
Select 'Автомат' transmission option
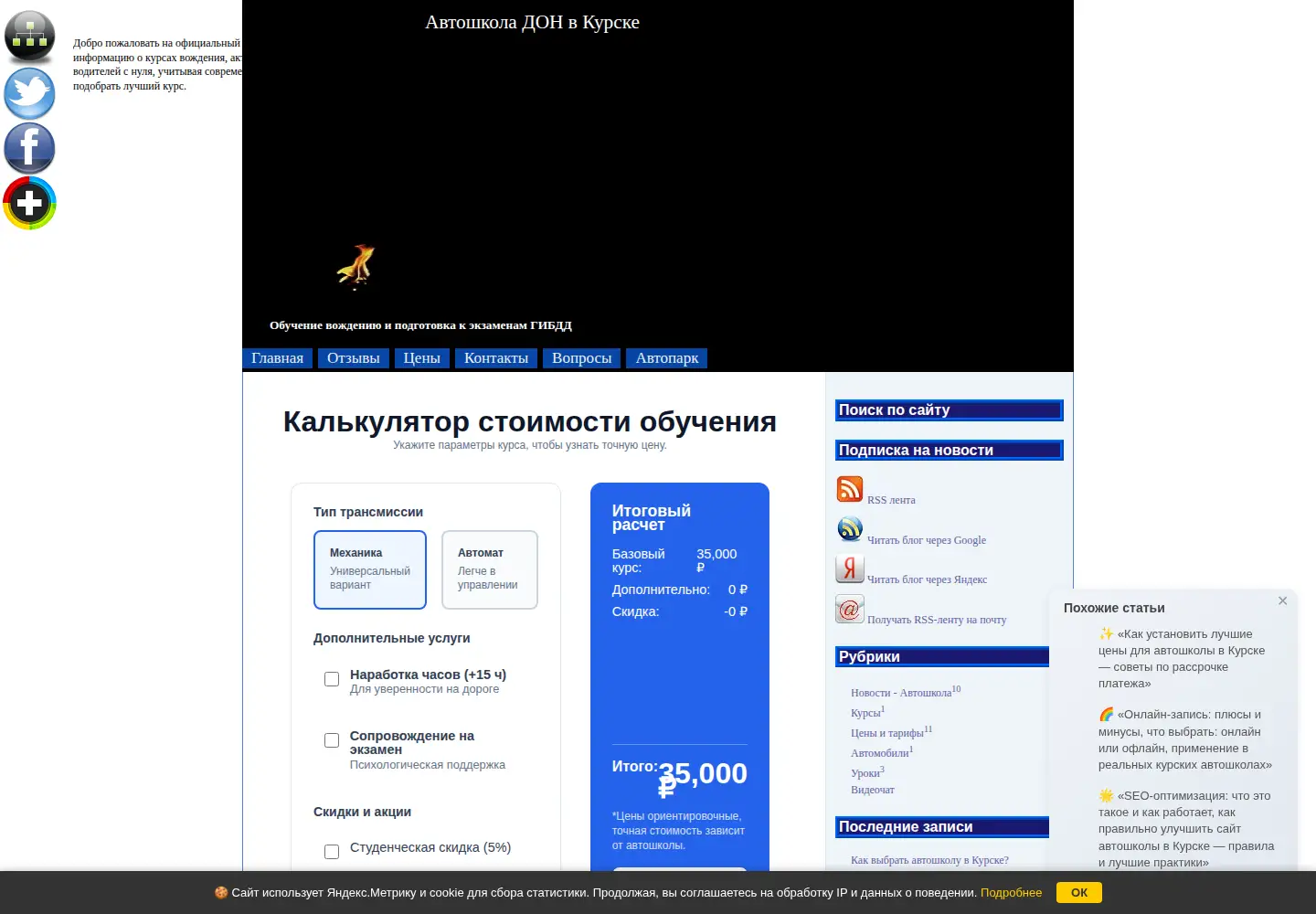click(490, 569)
